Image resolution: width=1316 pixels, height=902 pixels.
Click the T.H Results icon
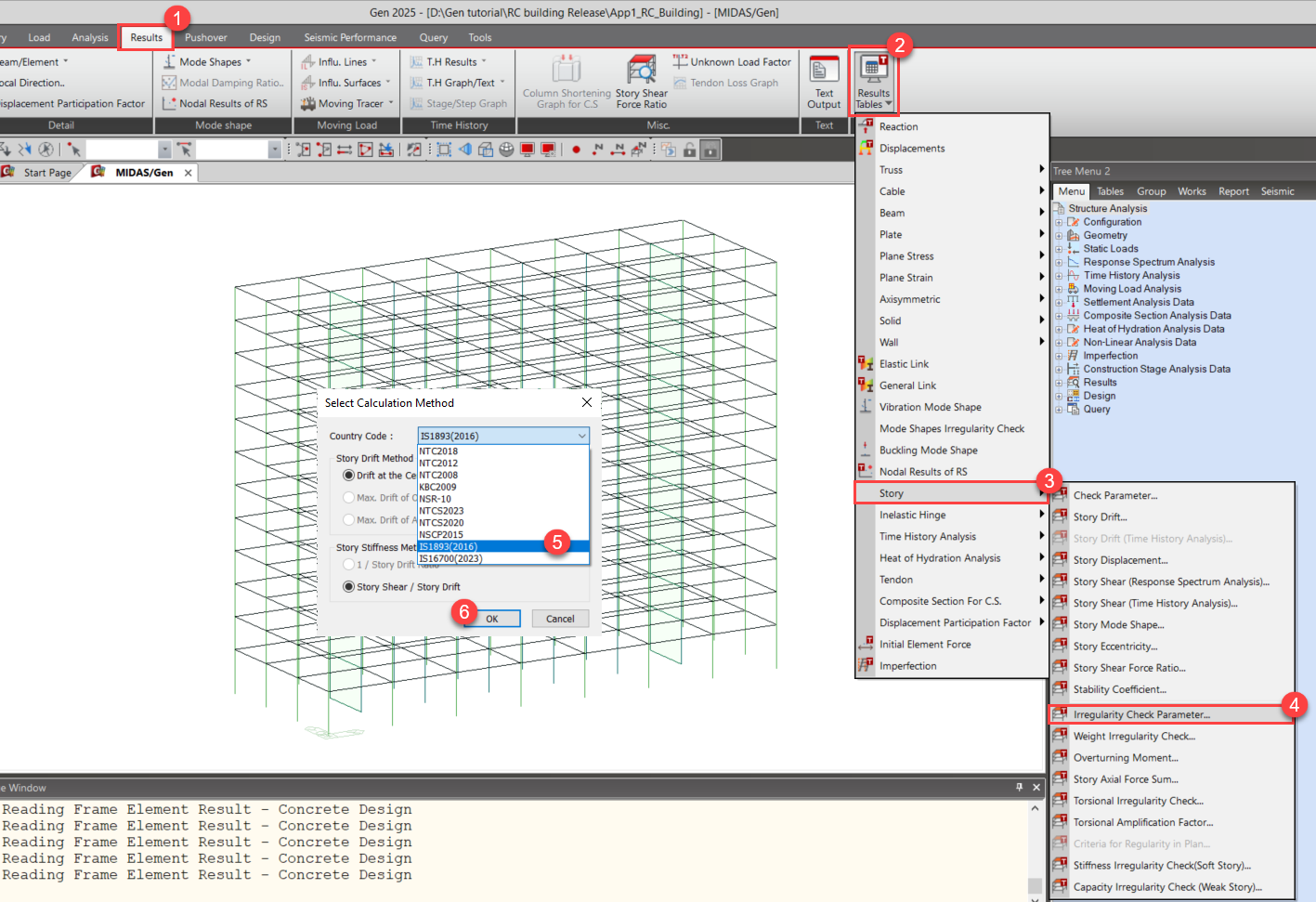click(417, 61)
